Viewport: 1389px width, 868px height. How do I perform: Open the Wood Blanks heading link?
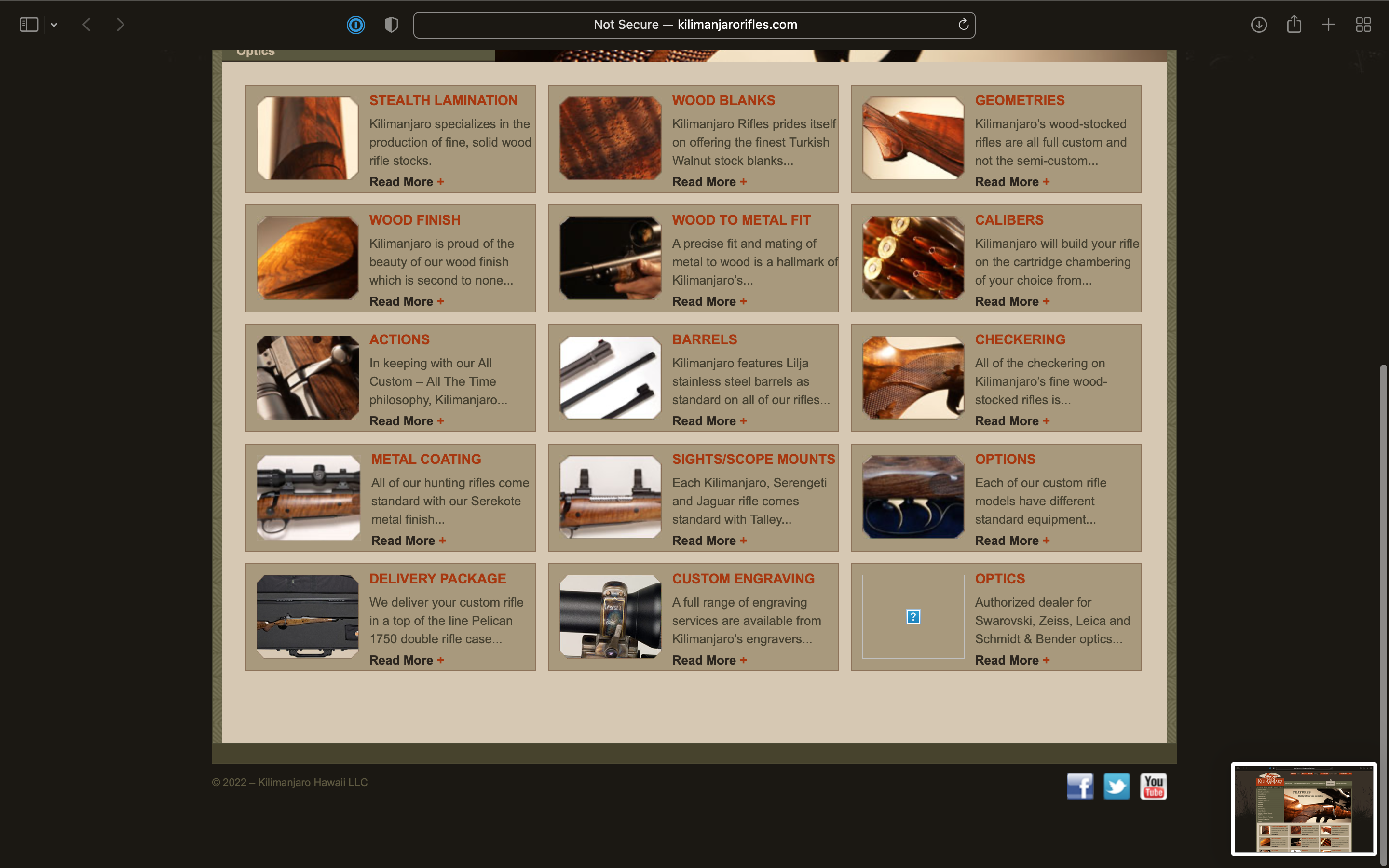pos(723,100)
